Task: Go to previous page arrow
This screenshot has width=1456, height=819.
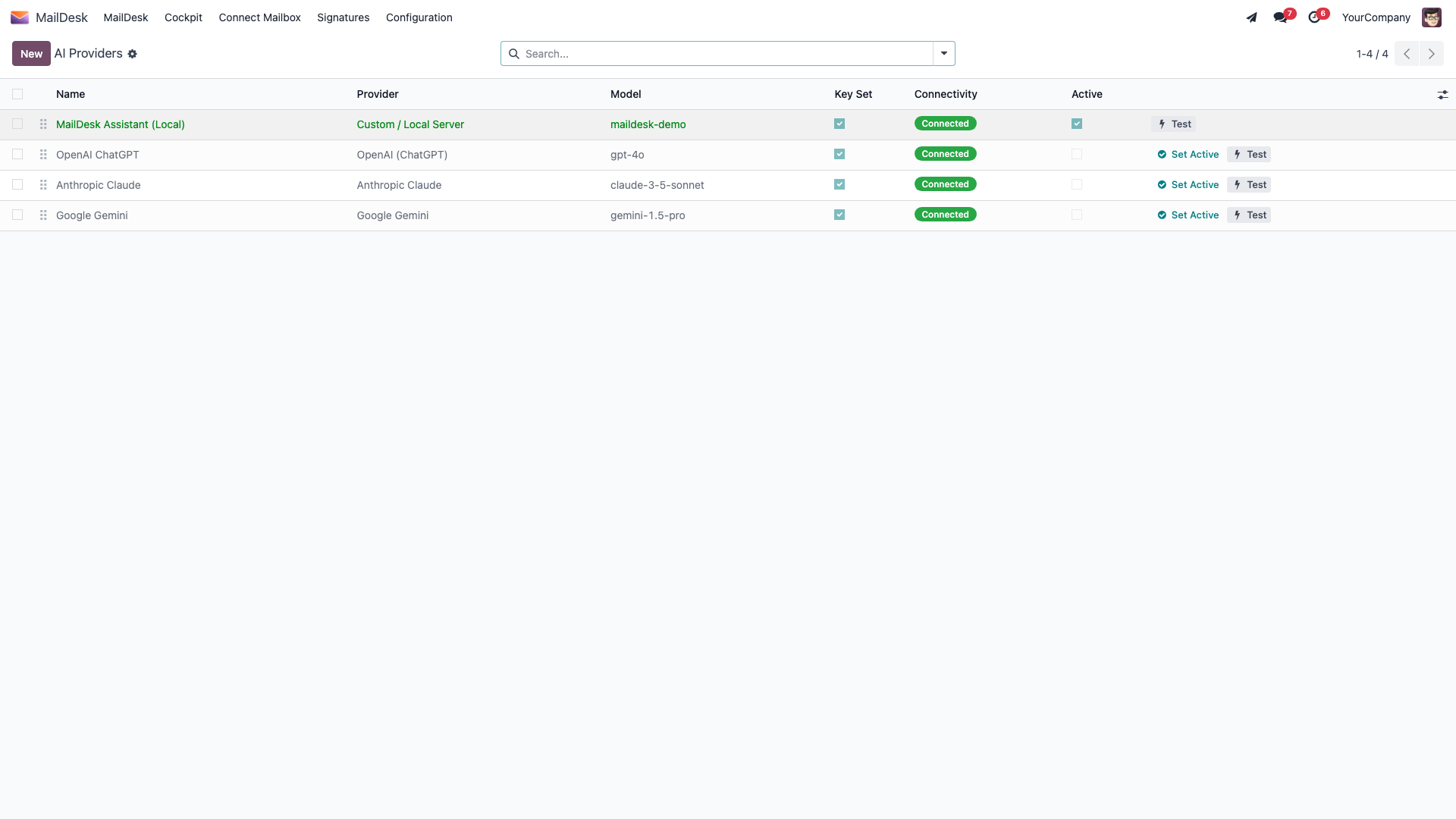Action: [x=1407, y=54]
